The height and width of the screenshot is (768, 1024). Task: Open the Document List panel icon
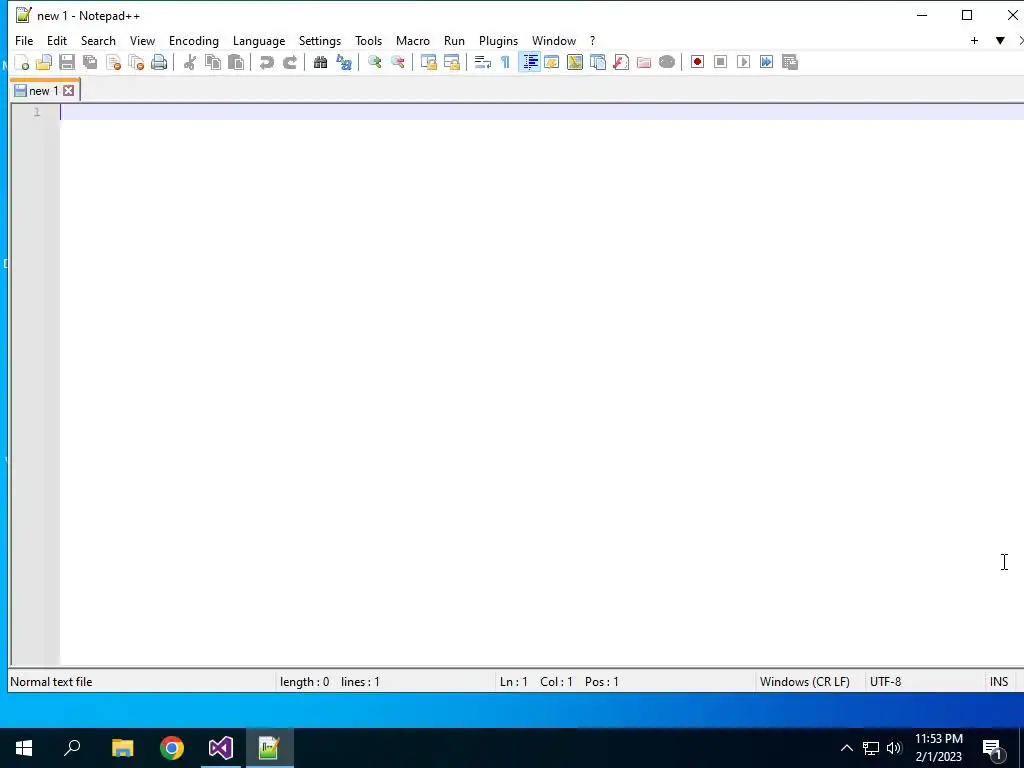(598, 62)
